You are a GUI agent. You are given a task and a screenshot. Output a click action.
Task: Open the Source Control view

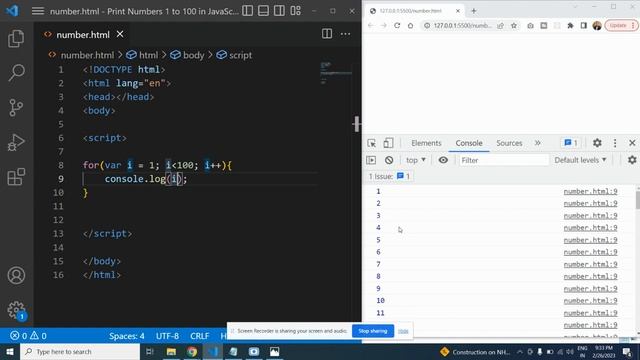click(x=16, y=108)
